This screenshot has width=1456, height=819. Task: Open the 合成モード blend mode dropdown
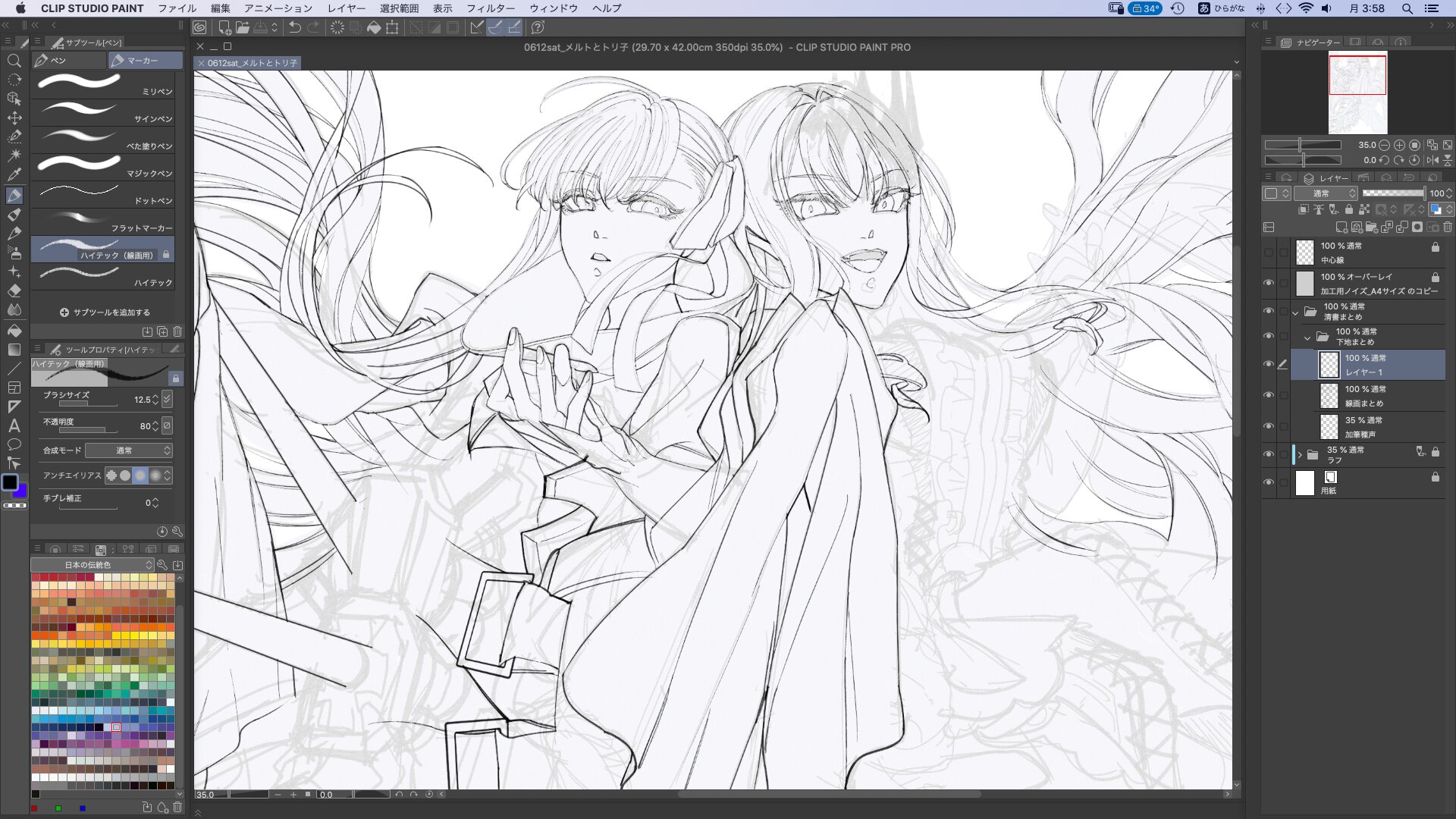click(128, 450)
